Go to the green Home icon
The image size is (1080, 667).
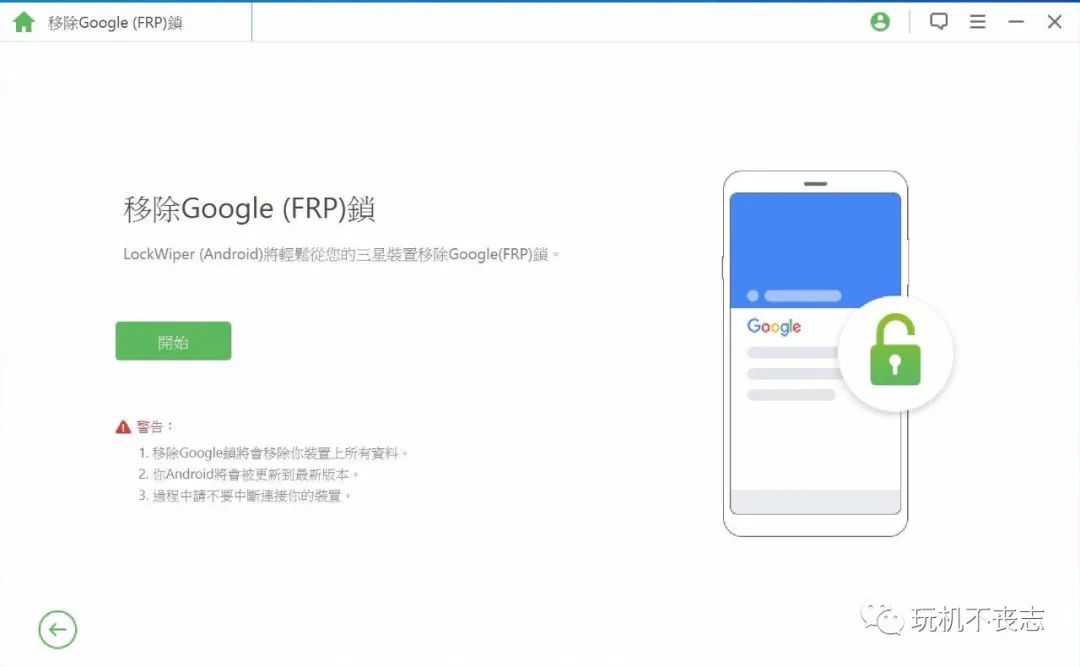(x=23, y=22)
